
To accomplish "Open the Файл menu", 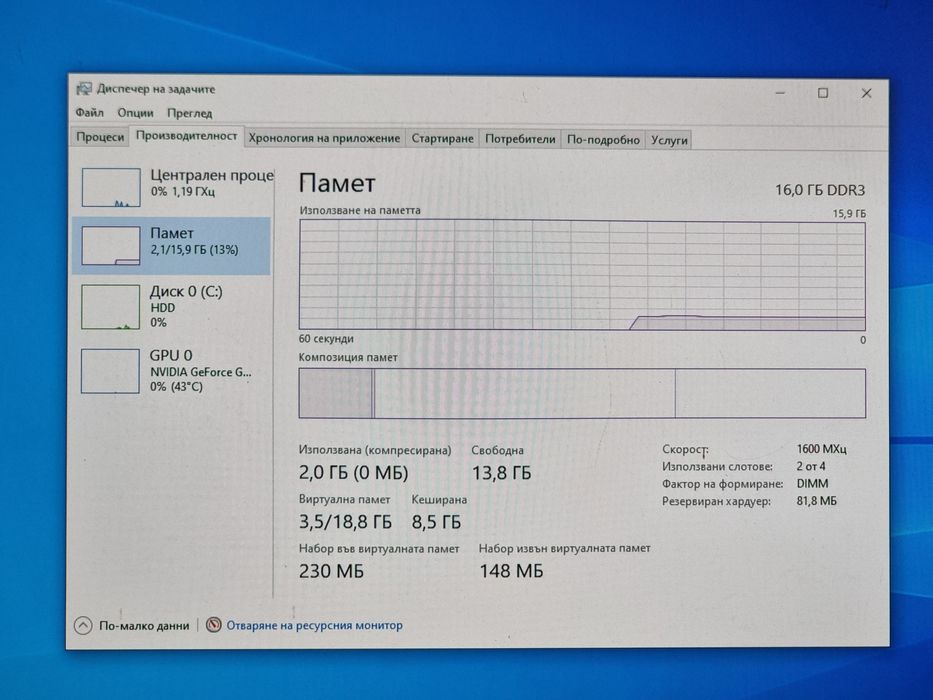I will pyautogui.click(x=89, y=112).
